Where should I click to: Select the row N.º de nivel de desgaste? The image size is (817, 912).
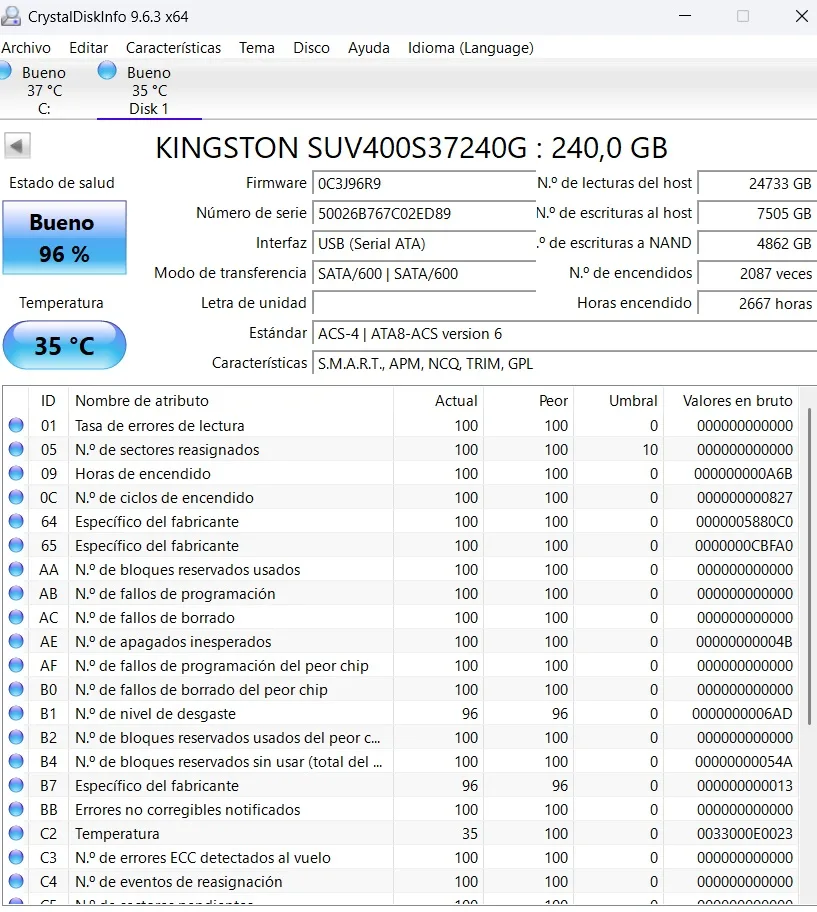tap(401, 713)
